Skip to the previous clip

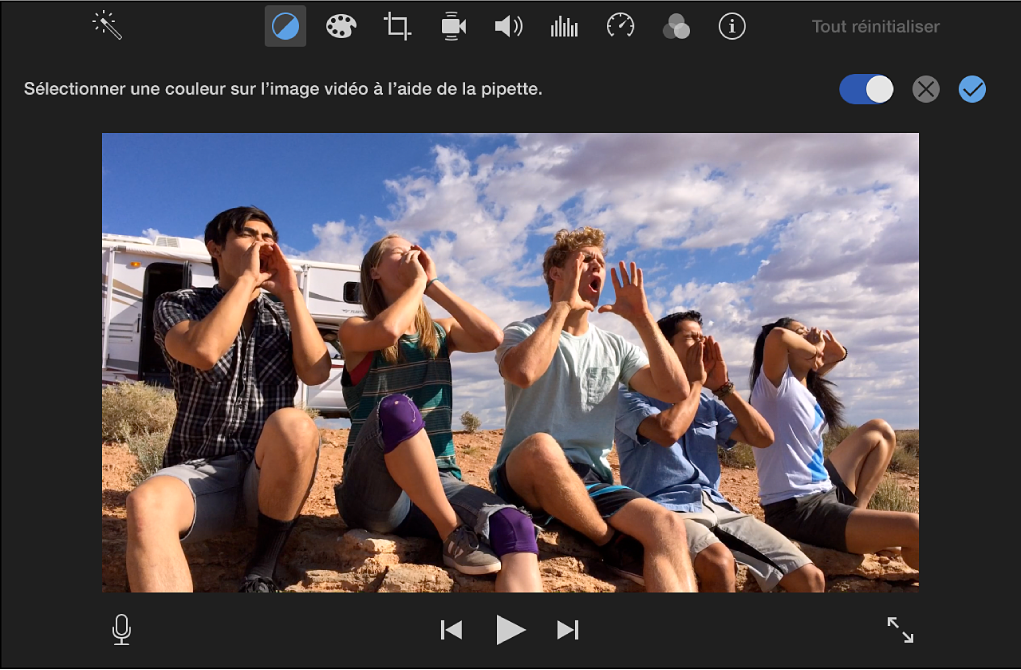[x=452, y=629]
